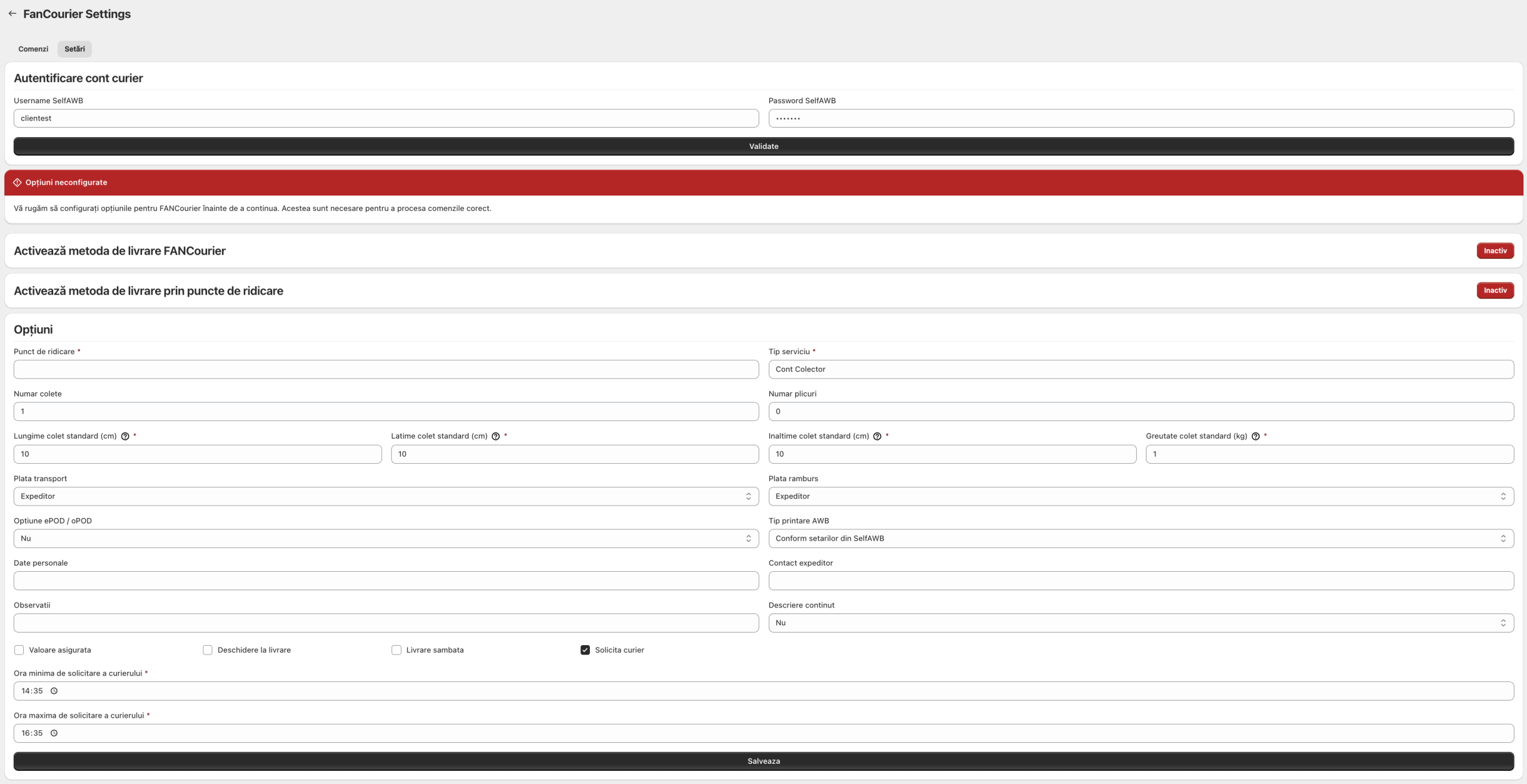Image resolution: width=1527 pixels, height=784 pixels.
Task: Click 'Activează metoda de livrare FANCourier' heading
Action: click(x=119, y=251)
